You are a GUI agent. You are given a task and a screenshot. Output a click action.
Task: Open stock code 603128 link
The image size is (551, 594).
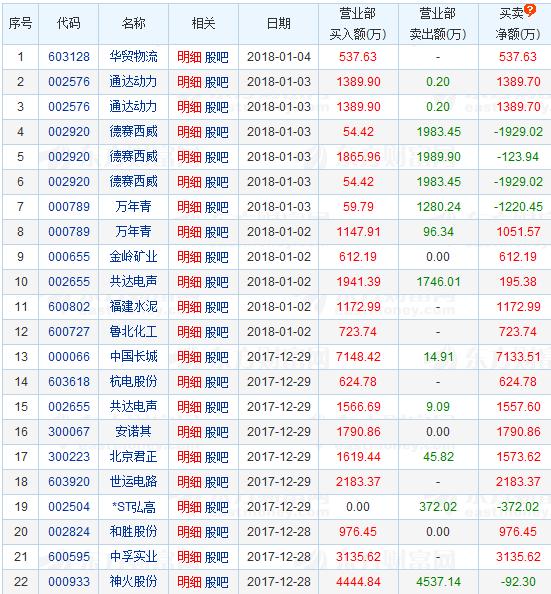(69, 57)
